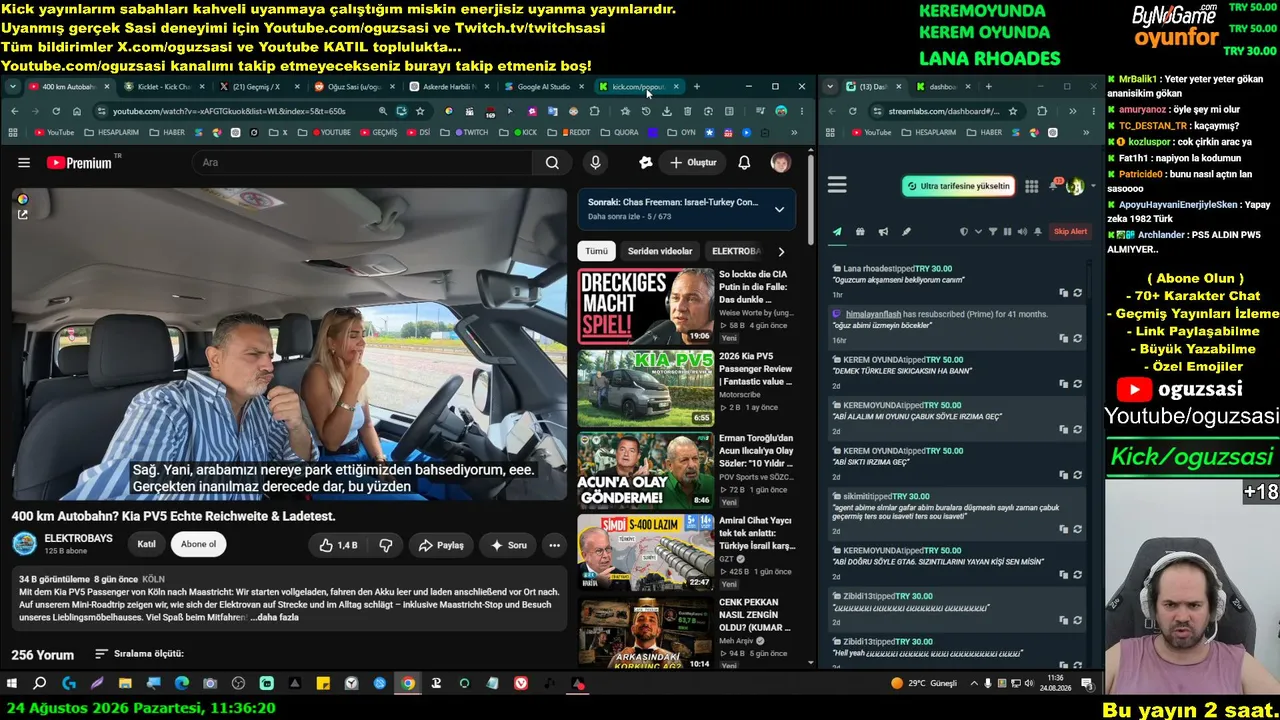Open Chrome from the Windows taskbar
This screenshot has width=1280, height=720.
click(408, 684)
